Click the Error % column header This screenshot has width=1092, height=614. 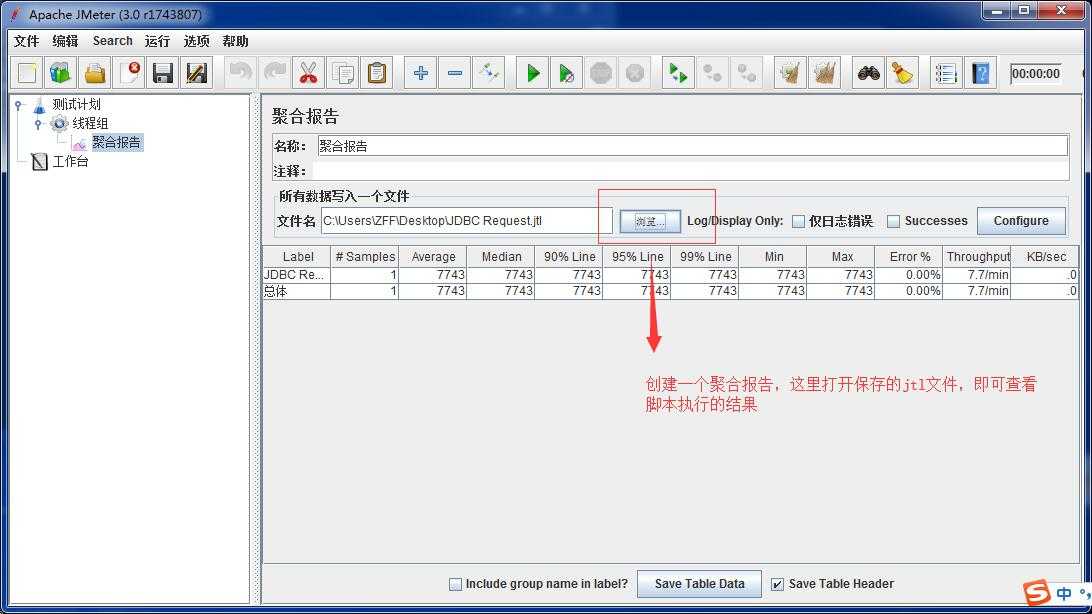point(909,256)
